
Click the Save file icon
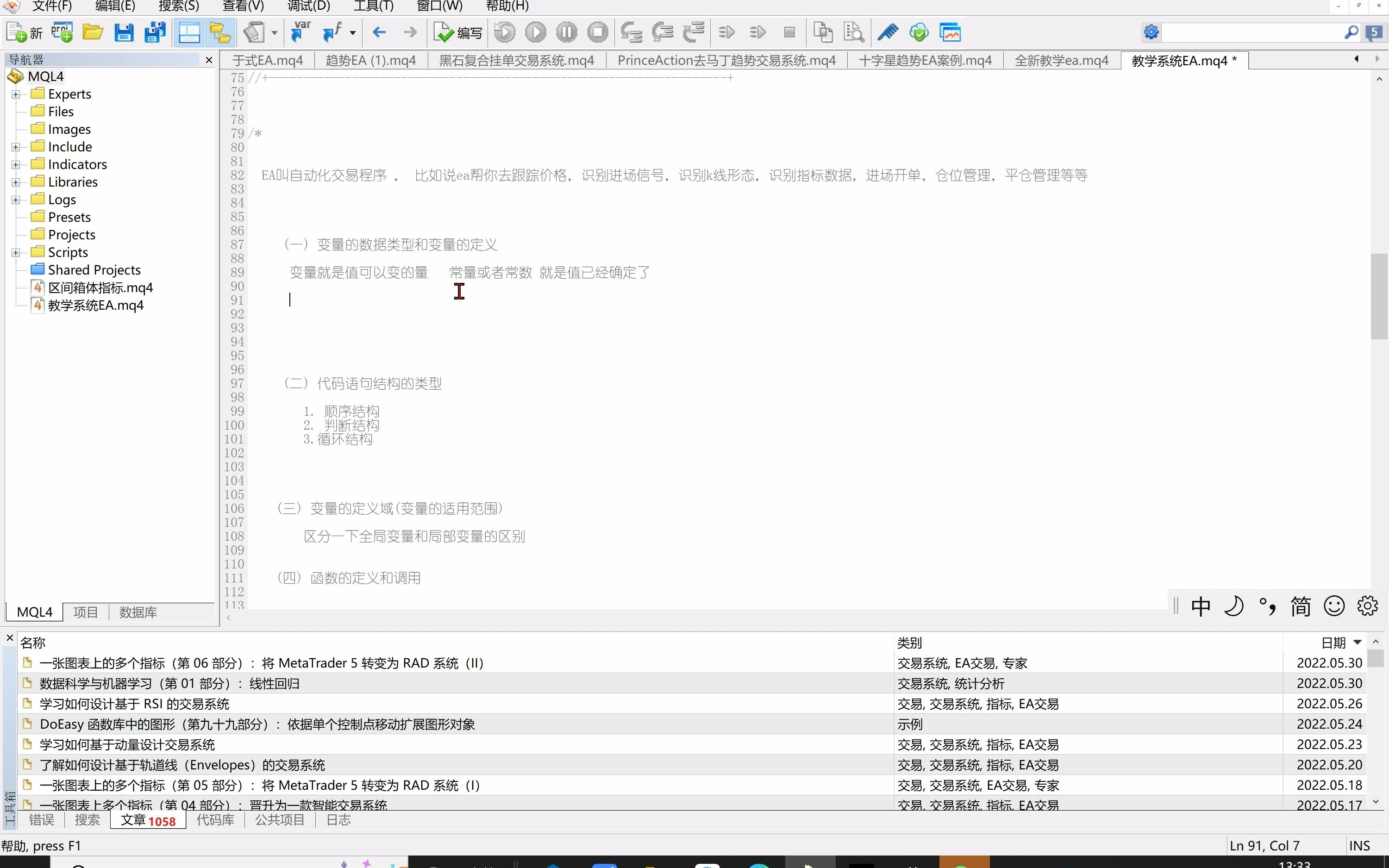click(124, 33)
